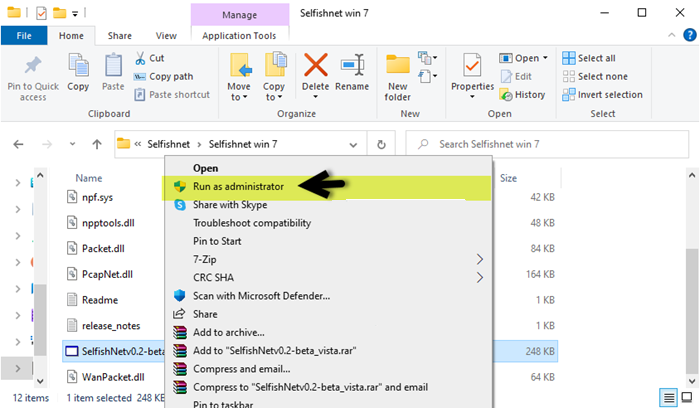700x408 pixels.
Task: Open the Application Tools tab
Action: (239, 36)
